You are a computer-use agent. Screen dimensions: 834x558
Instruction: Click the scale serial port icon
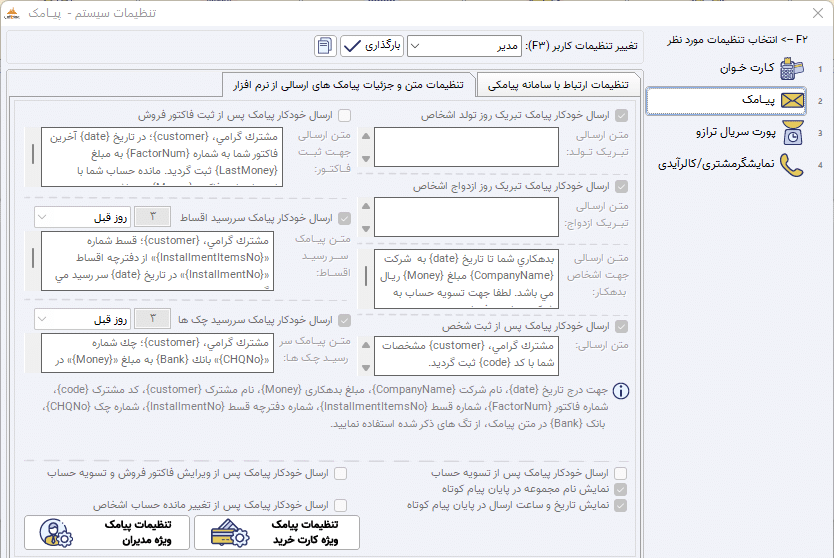pos(793,132)
